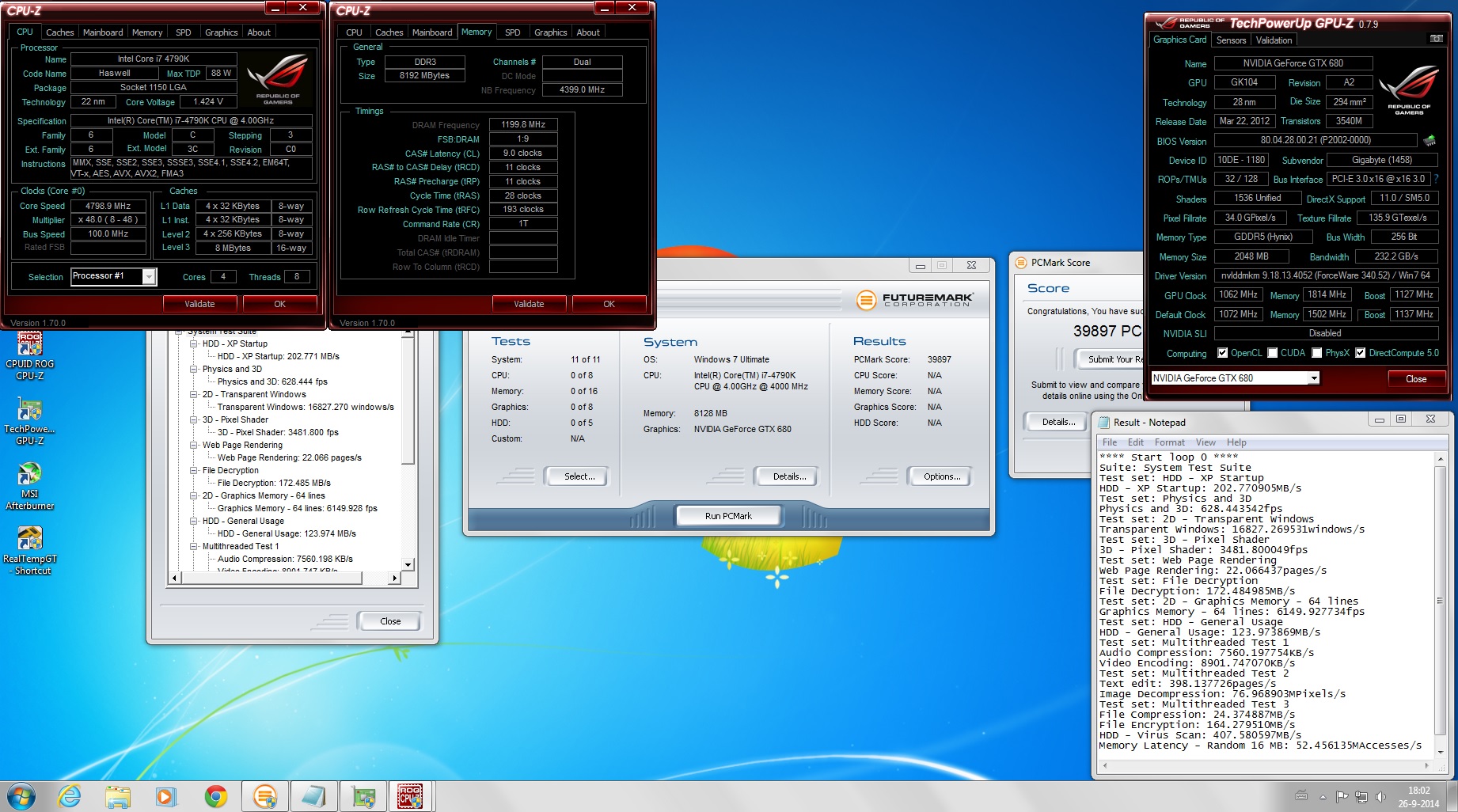Open the Format menu in Notepad
The width and height of the screenshot is (1458, 812).
(1169, 442)
